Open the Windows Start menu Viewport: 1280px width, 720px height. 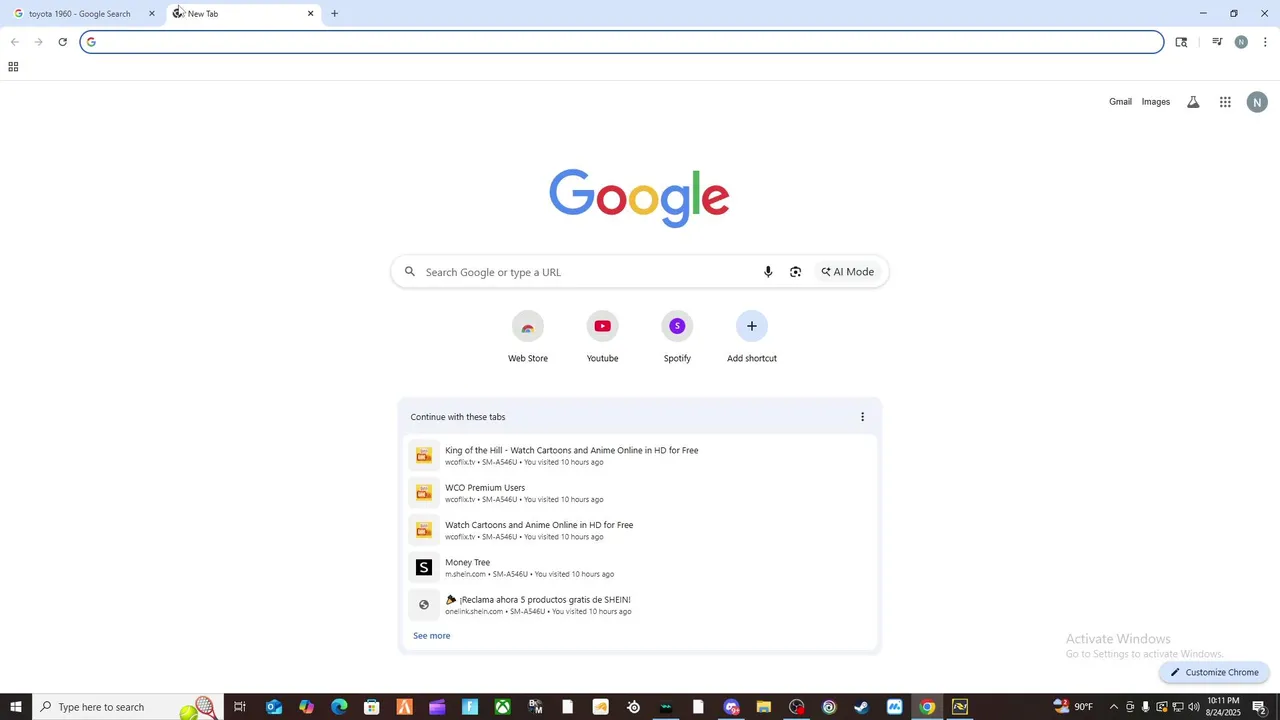point(16,707)
